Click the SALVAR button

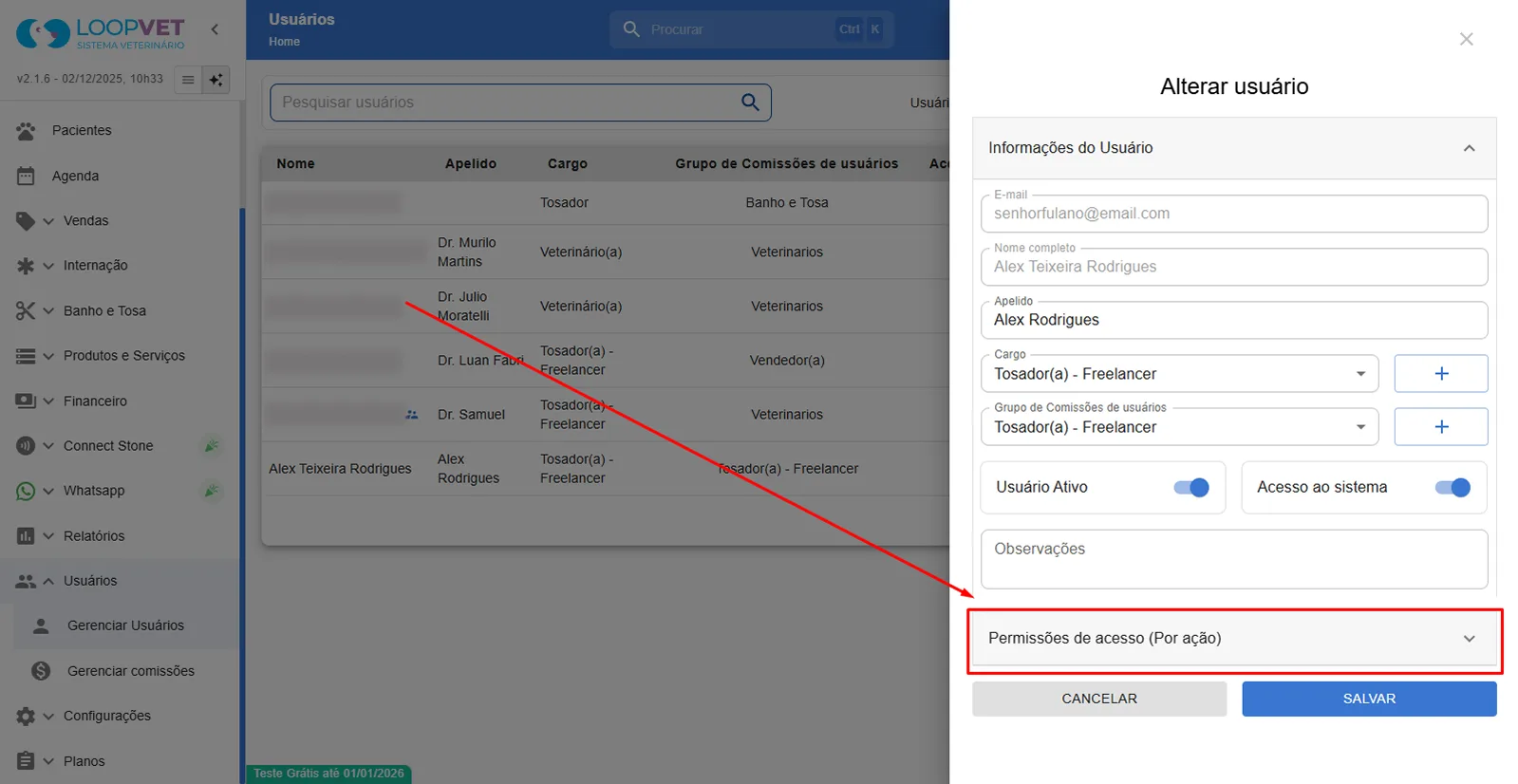(x=1369, y=699)
